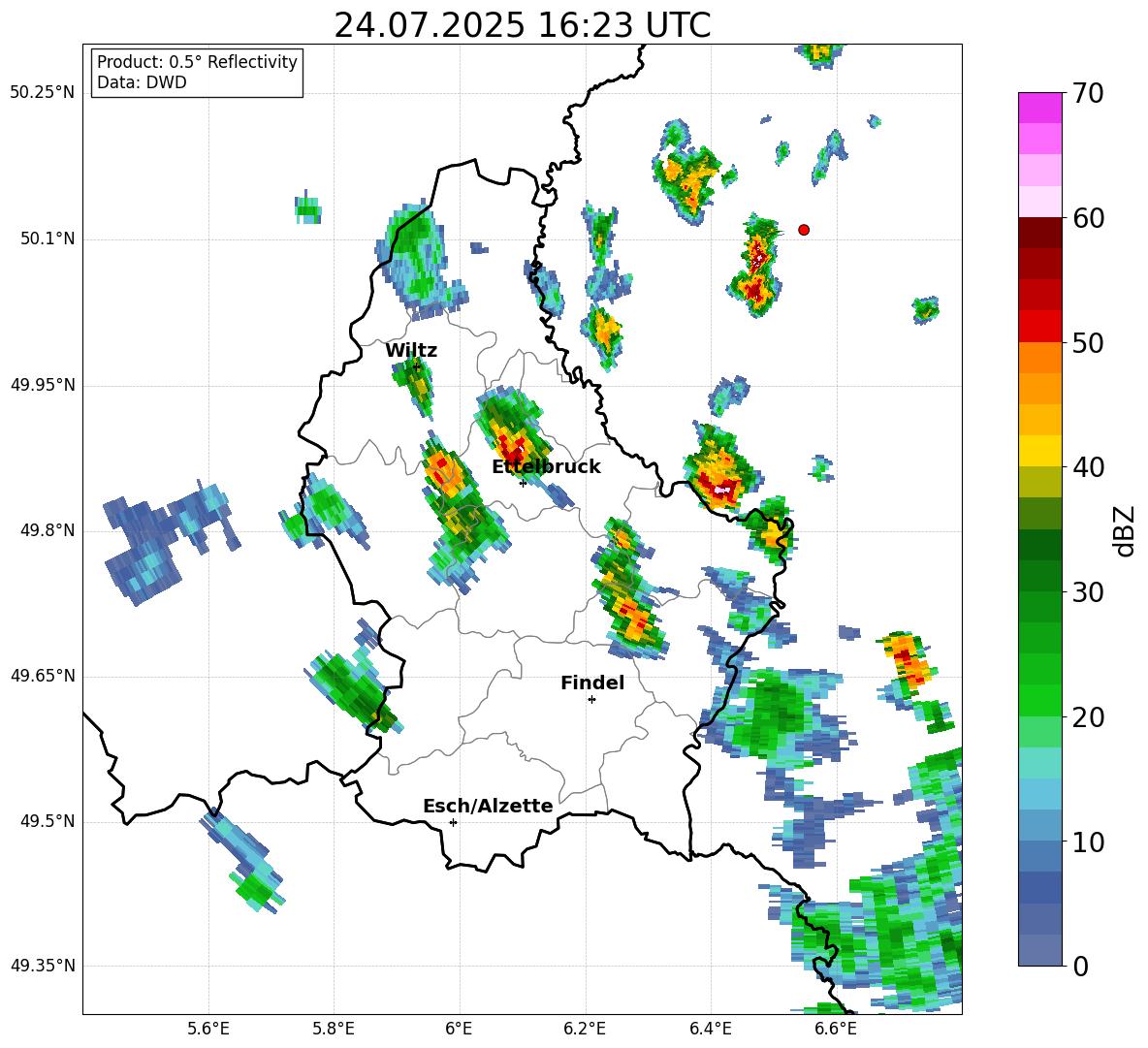Image resolution: width=1148 pixels, height=1048 pixels.
Task: Click the 50.25°N latitude label
Action: click(x=43, y=93)
